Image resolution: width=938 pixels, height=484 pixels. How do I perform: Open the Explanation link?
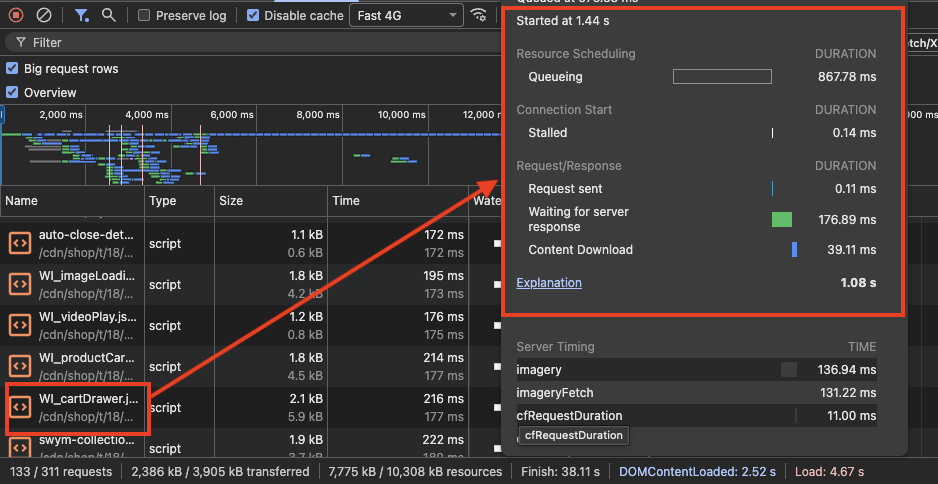coord(549,282)
